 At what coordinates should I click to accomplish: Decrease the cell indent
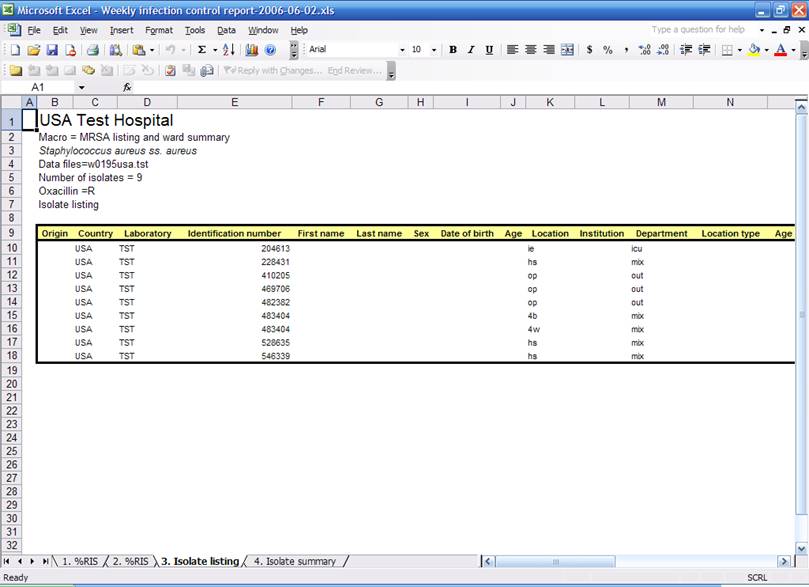tap(686, 50)
